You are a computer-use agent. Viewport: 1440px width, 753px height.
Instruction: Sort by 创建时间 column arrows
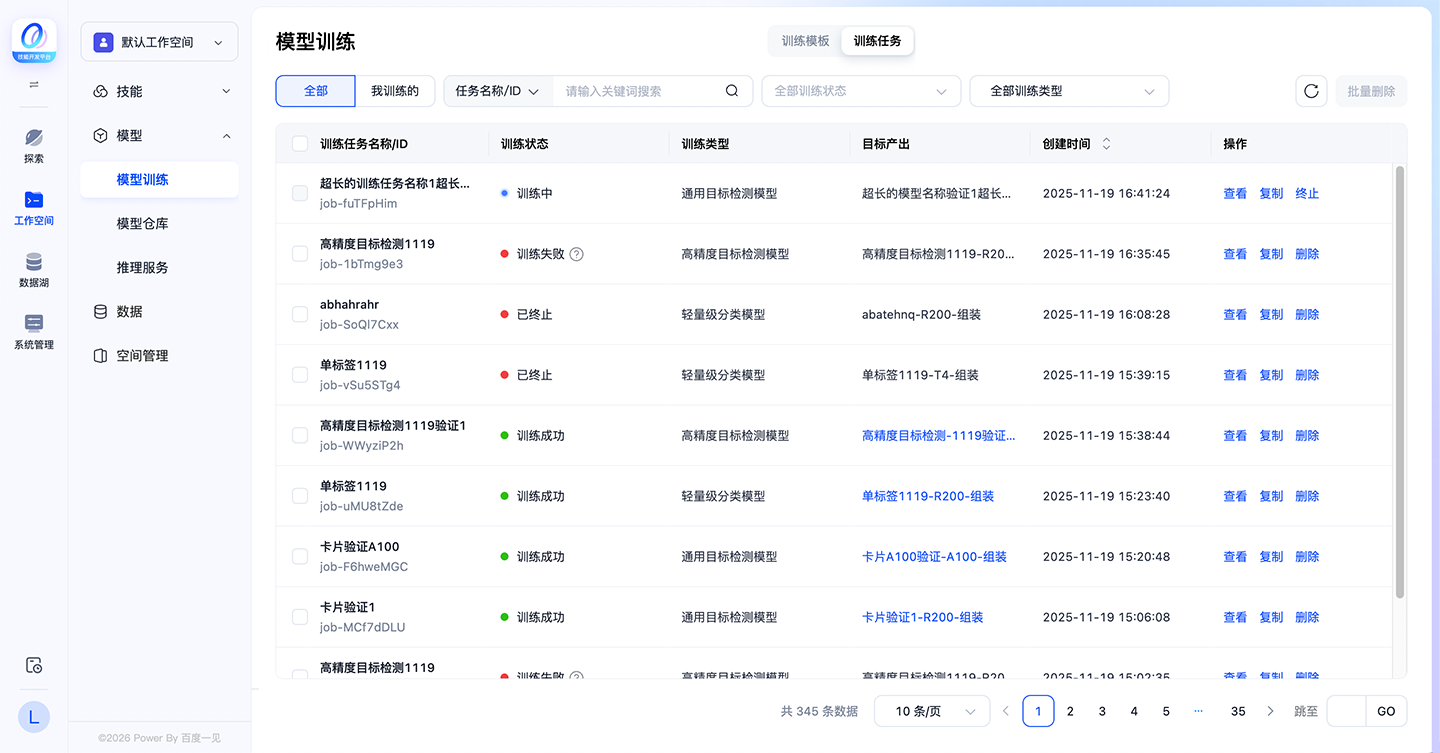pos(1106,144)
